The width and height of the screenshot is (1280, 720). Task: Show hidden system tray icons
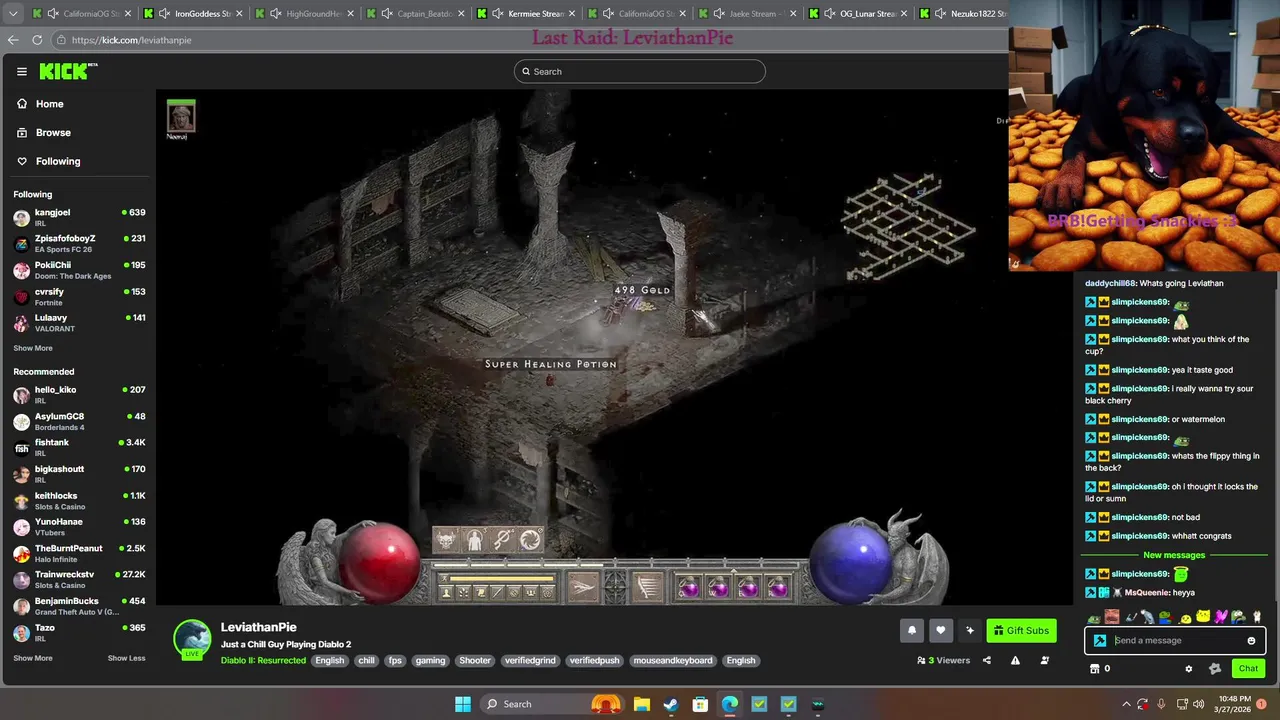[1126, 704]
